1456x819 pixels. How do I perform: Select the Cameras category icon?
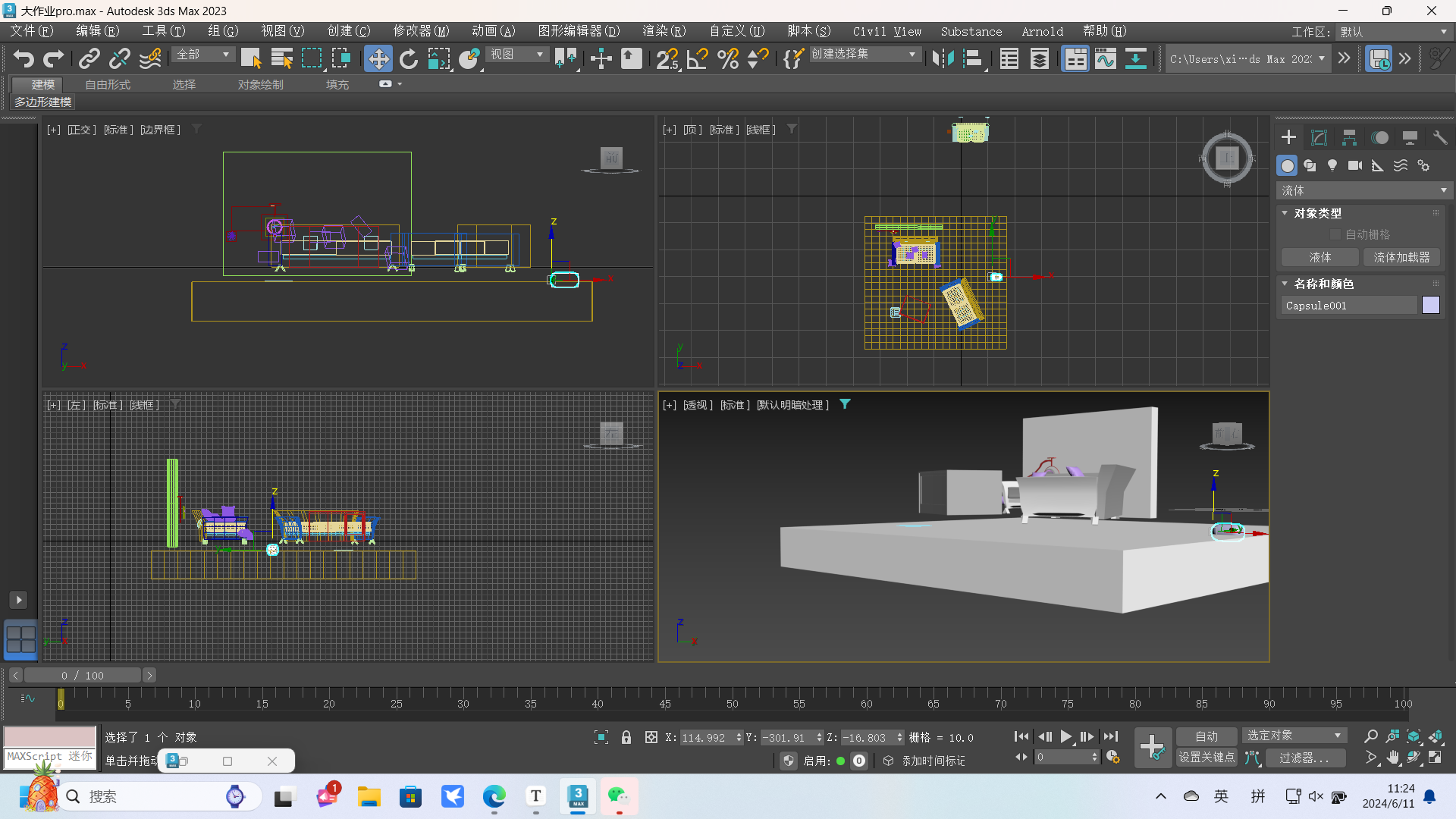coord(1355,165)
